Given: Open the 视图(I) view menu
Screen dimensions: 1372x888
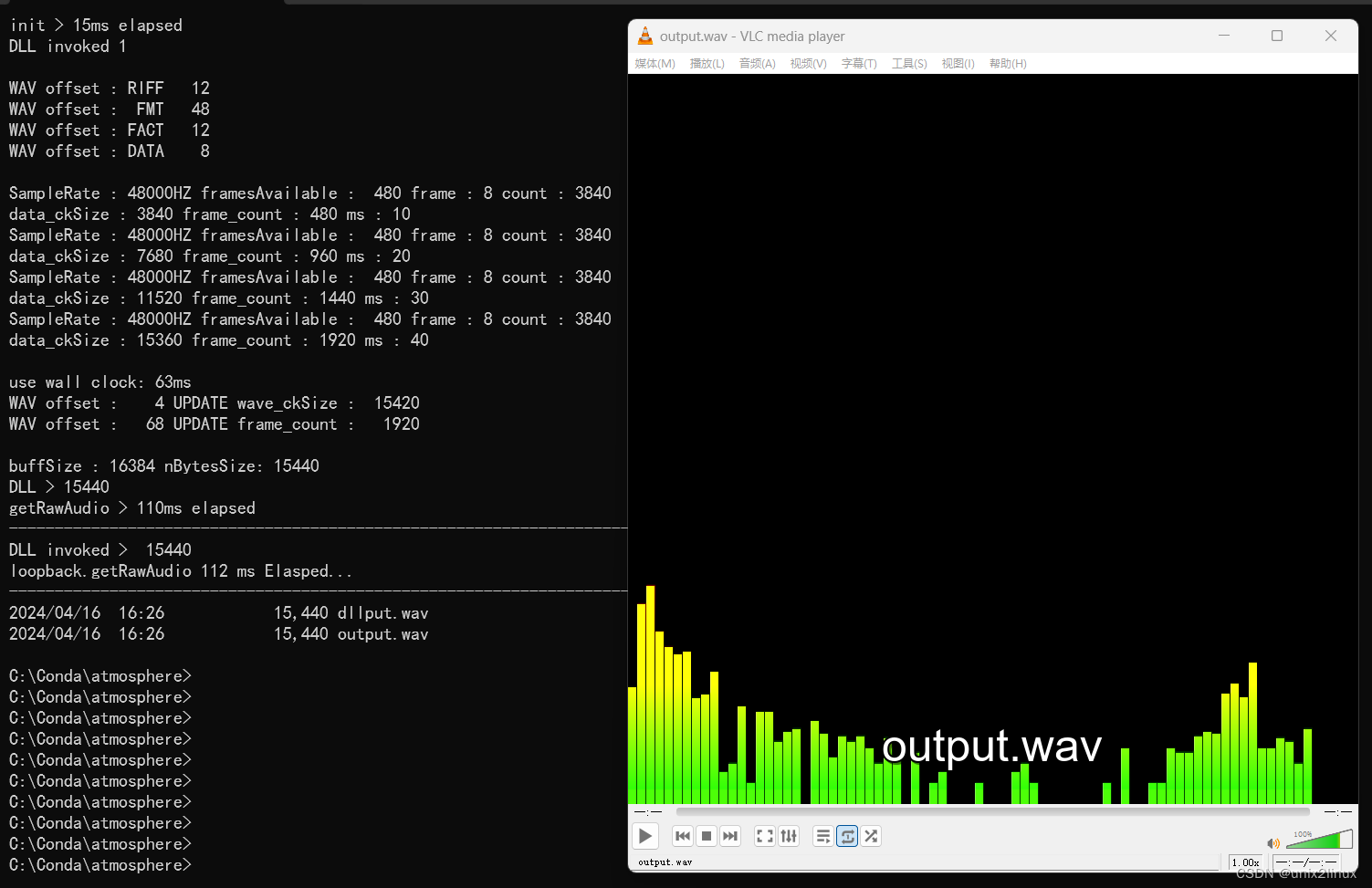Looking at the screenshot, I should (958, 63).
